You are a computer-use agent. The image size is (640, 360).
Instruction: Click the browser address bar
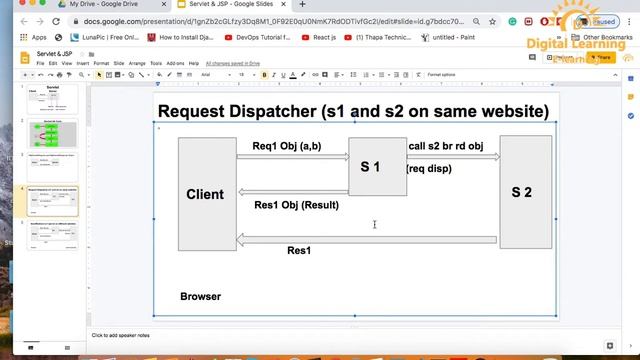click(x=273, y=22)
